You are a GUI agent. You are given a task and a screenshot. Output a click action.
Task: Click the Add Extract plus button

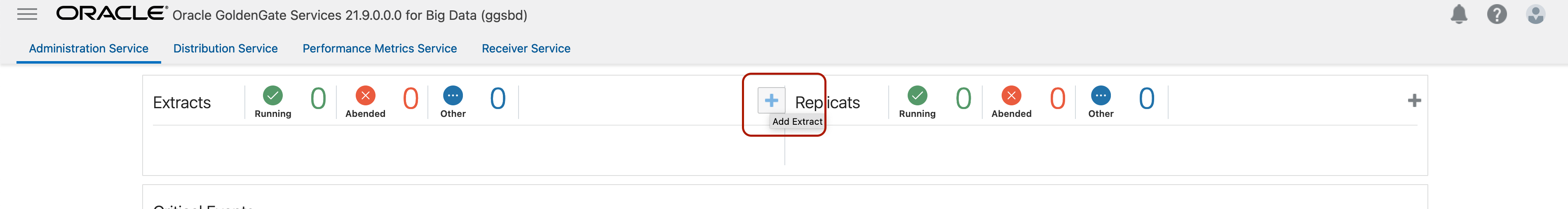click(771, 100)
